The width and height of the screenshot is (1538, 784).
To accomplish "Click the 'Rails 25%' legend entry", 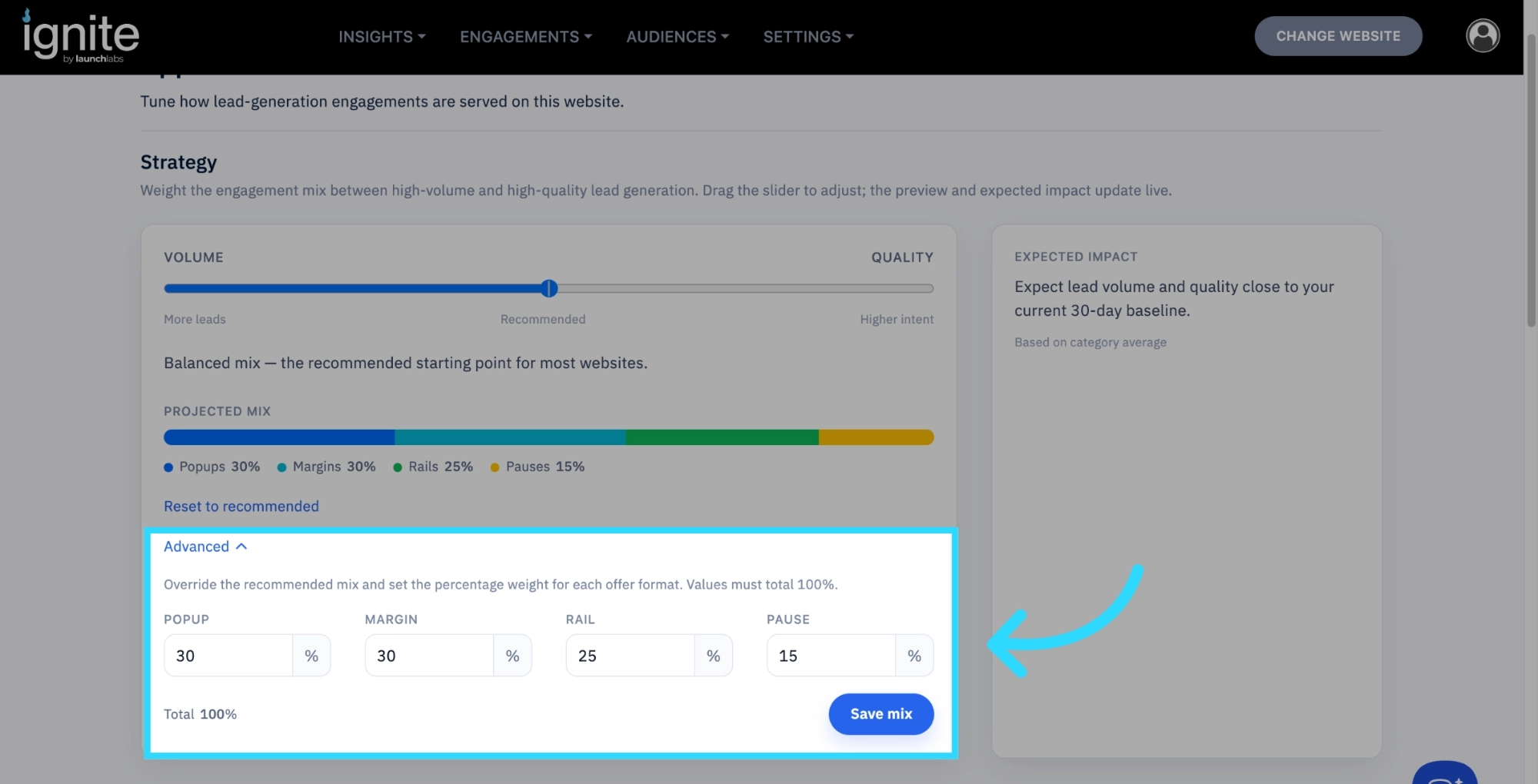I will click(433, 467).
